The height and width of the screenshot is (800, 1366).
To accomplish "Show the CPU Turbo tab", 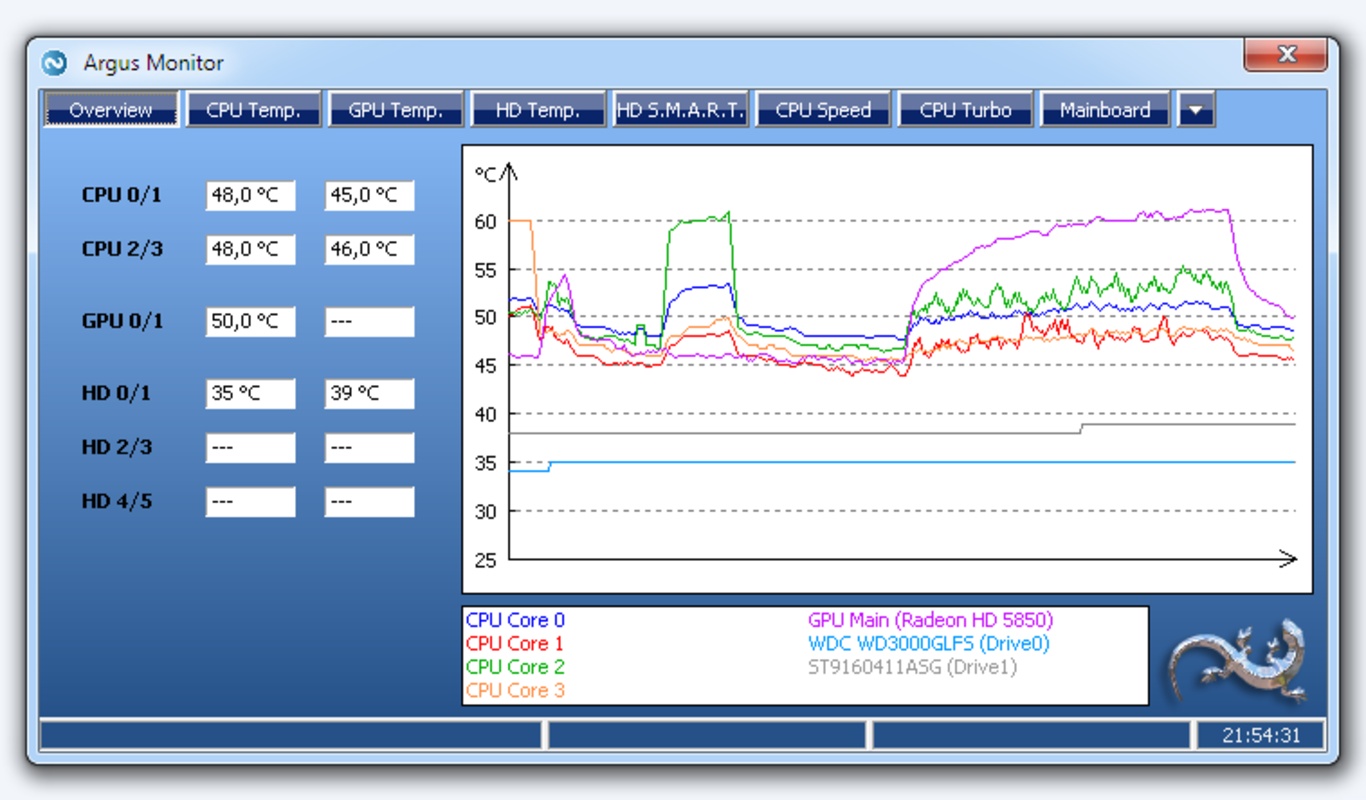I will [x=965, y=110].
